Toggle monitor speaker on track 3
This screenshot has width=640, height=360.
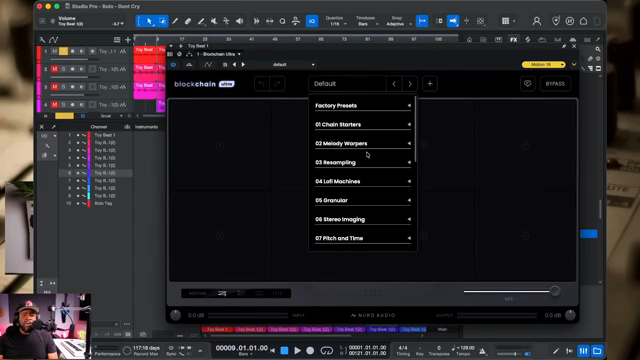click(x=82, y=87)
